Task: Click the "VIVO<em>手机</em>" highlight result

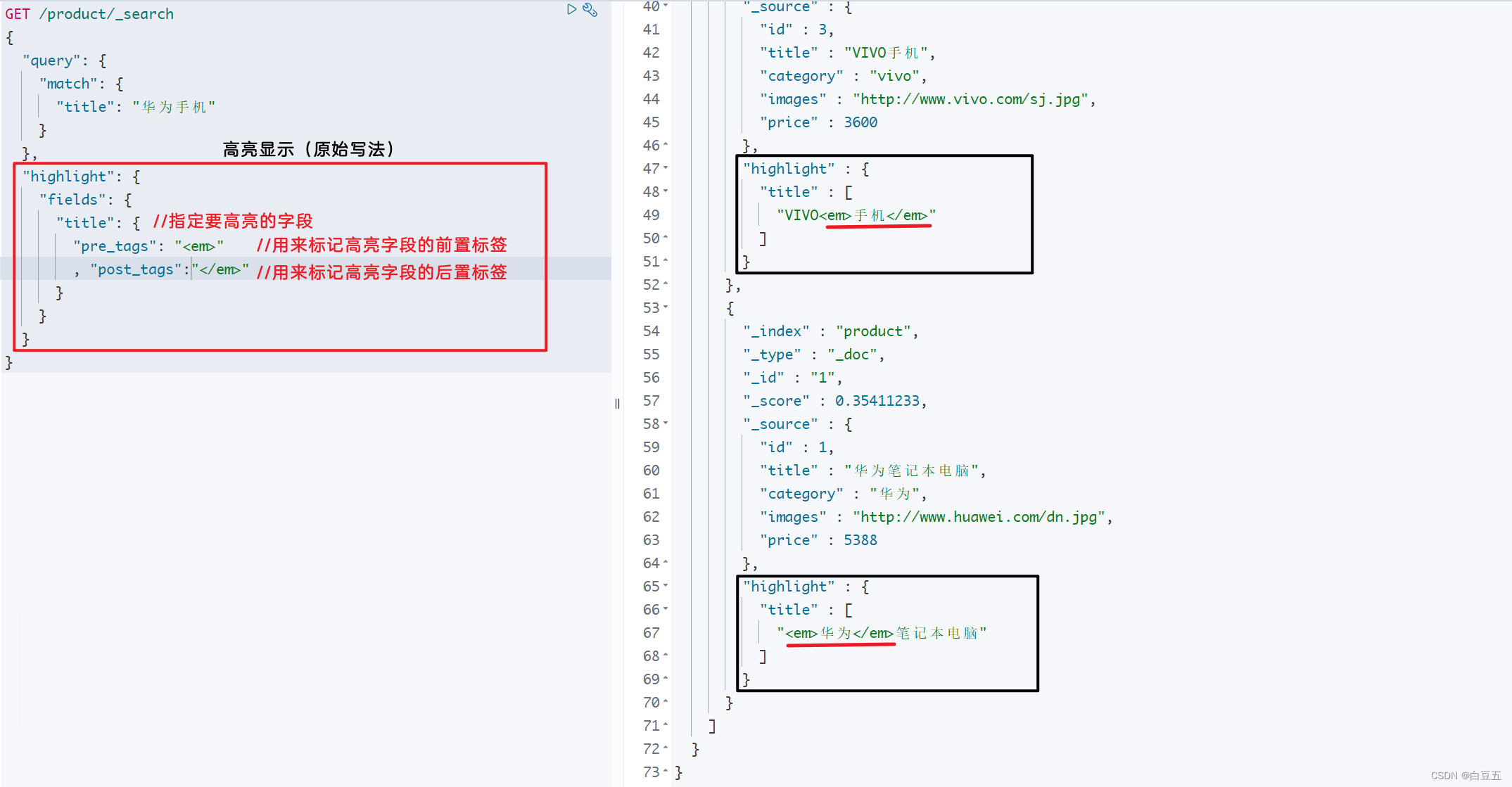Action: [x=856, y=215]
